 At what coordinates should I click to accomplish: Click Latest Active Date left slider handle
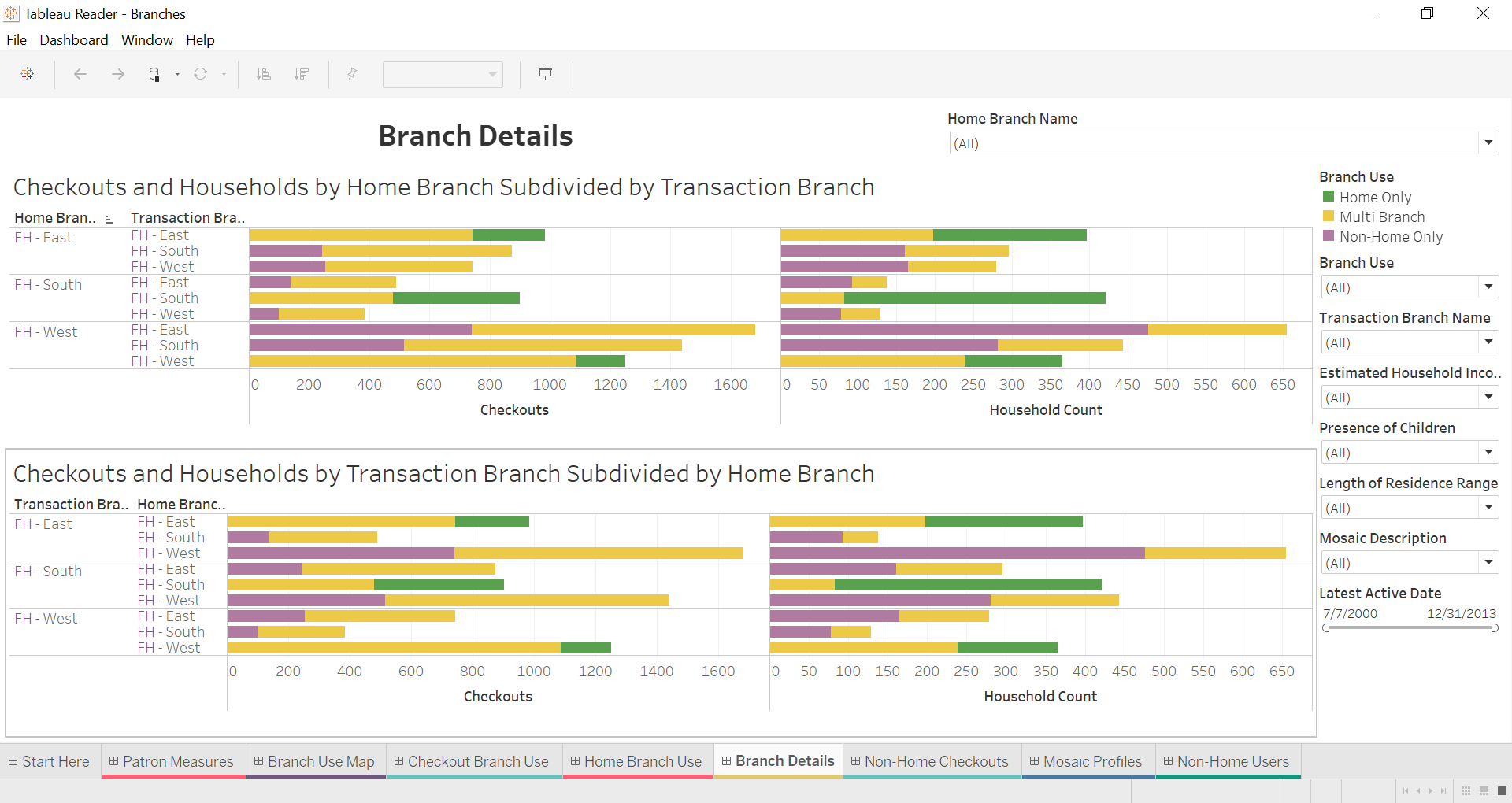point(1326,628)
